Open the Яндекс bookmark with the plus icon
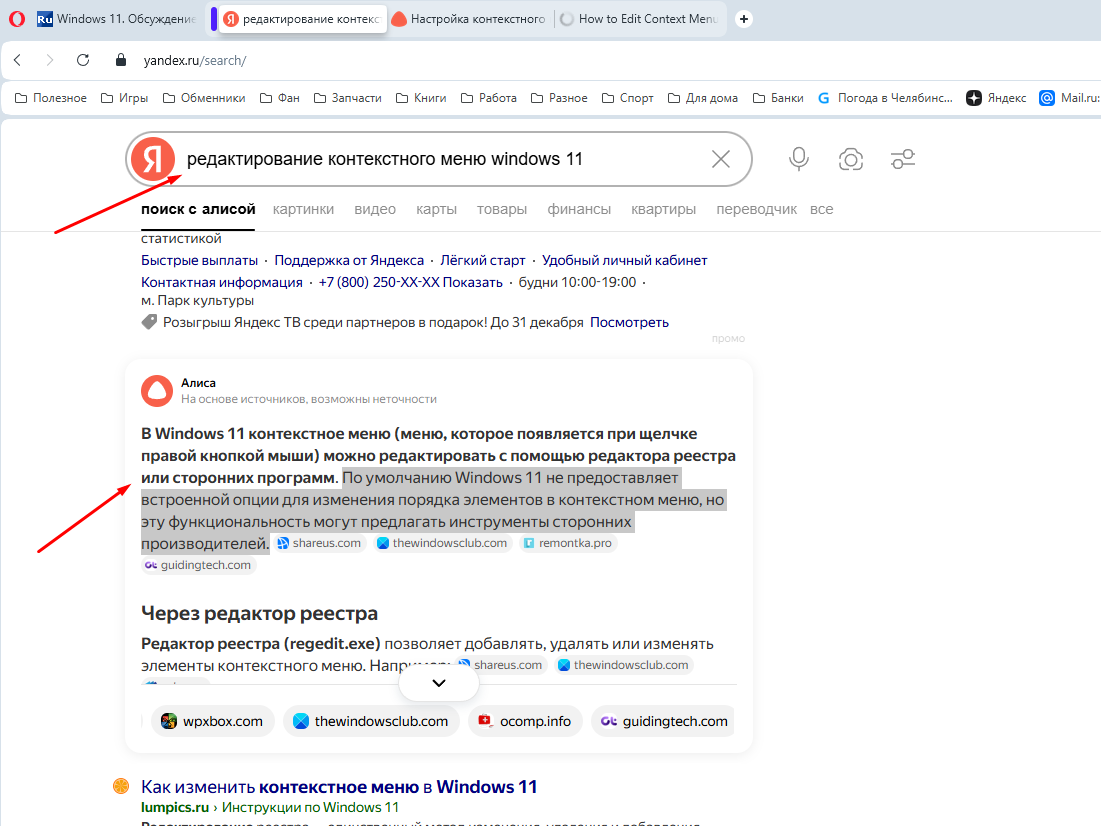The width and height of the screenshot is (1101, 826). tap(996, 97)
